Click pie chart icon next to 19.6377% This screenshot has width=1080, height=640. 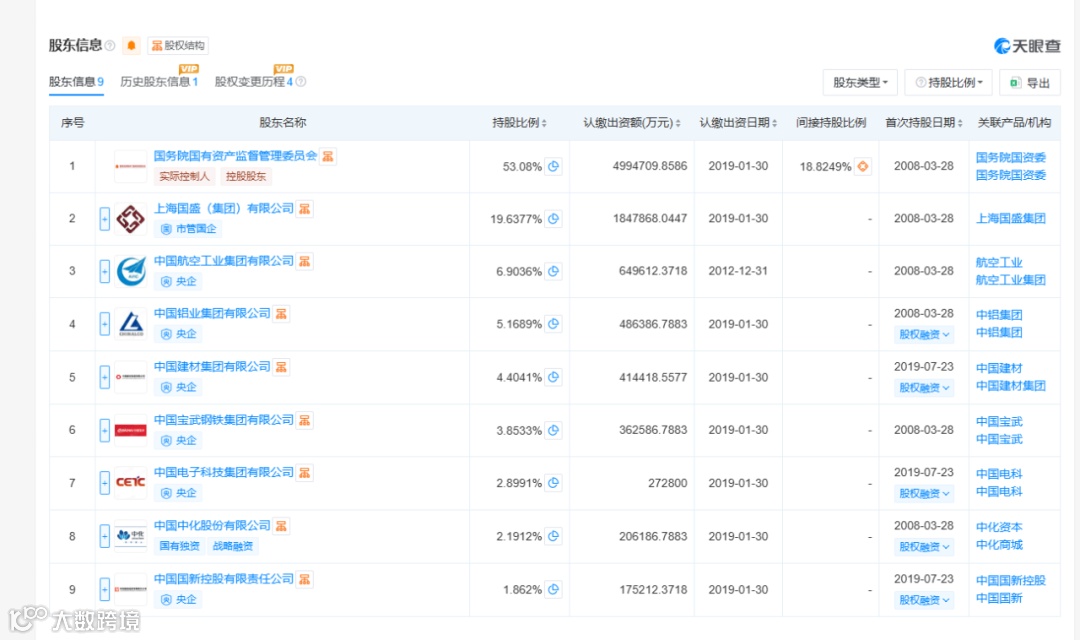click(553, 219)
